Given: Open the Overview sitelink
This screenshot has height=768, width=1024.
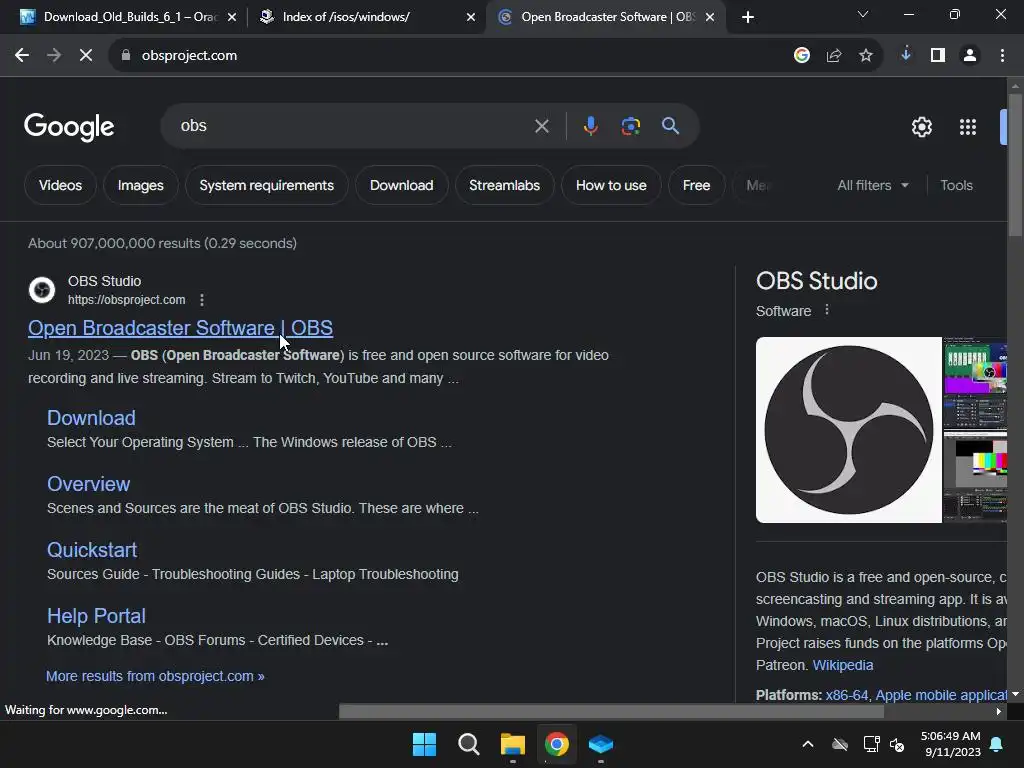Looking at the screenshot, I should coord(88,484).
